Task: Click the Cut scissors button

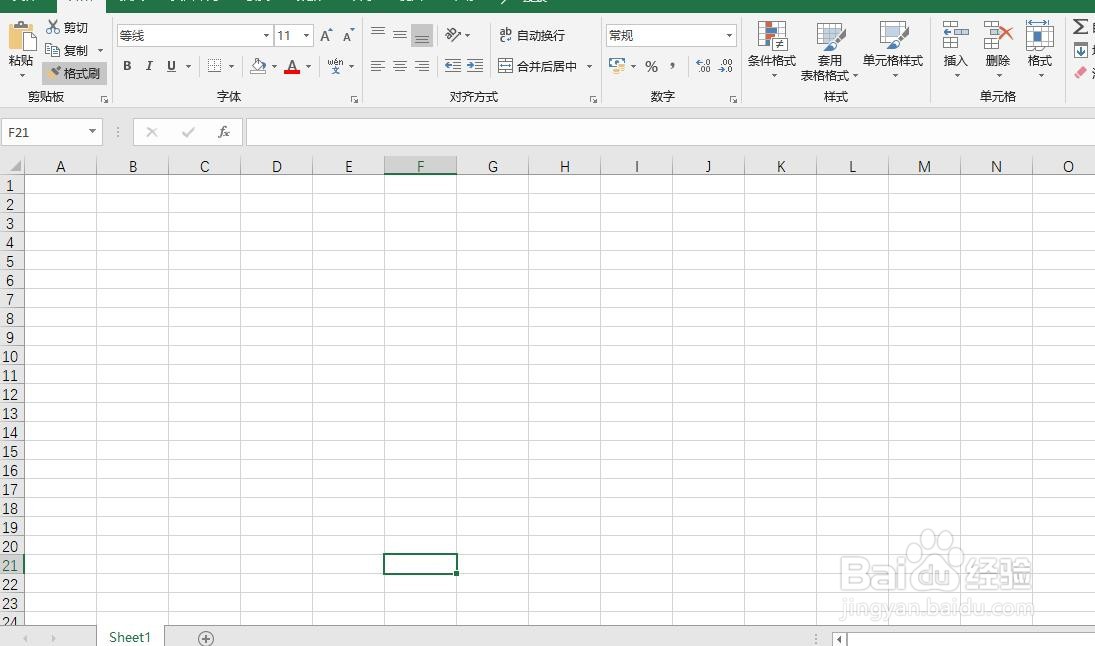Action: [67, 27]
